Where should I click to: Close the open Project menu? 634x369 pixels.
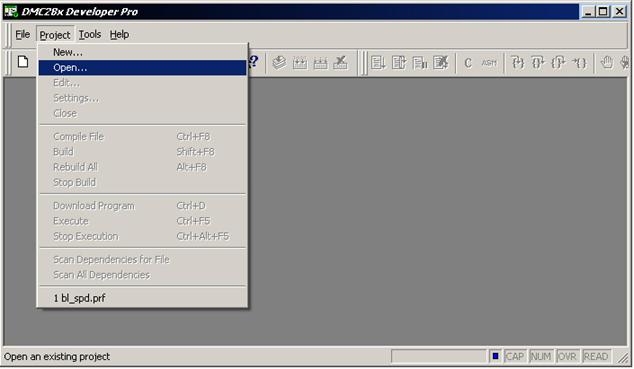pyautogui.click(x=55, y=35)
